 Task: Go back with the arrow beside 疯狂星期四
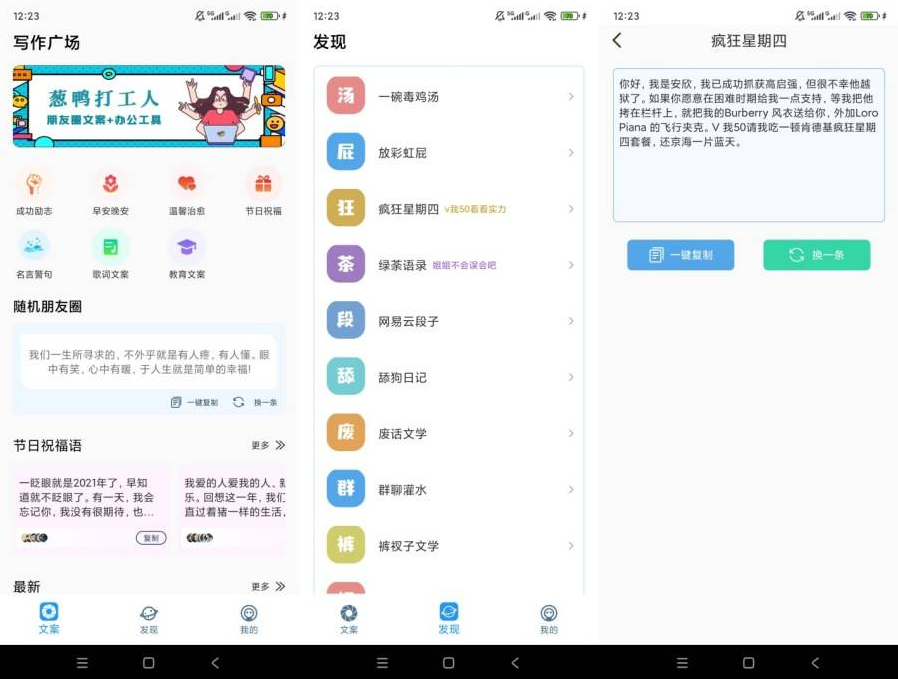tap(617, 40)
